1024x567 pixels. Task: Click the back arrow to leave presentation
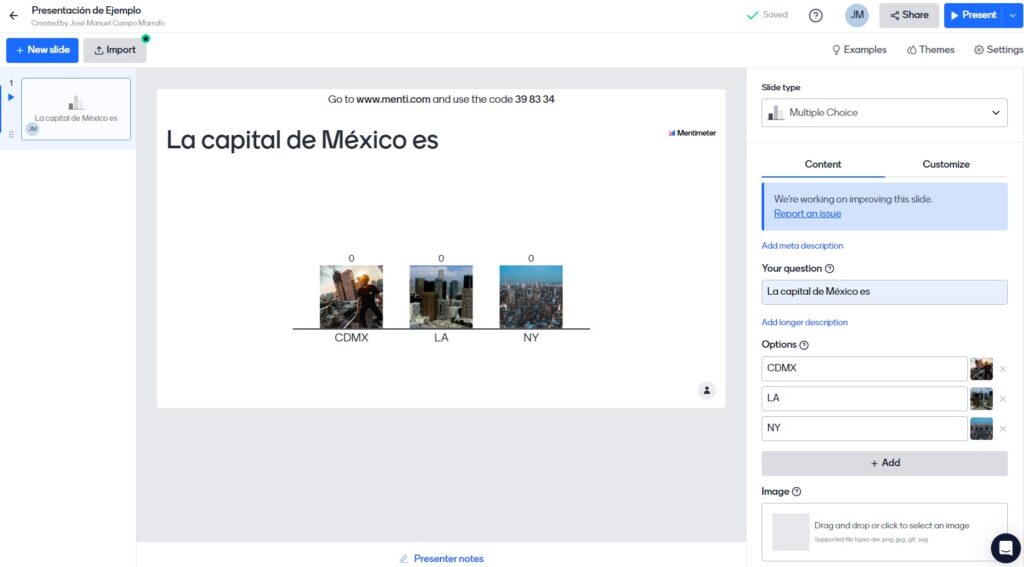[x=13, y=15]
